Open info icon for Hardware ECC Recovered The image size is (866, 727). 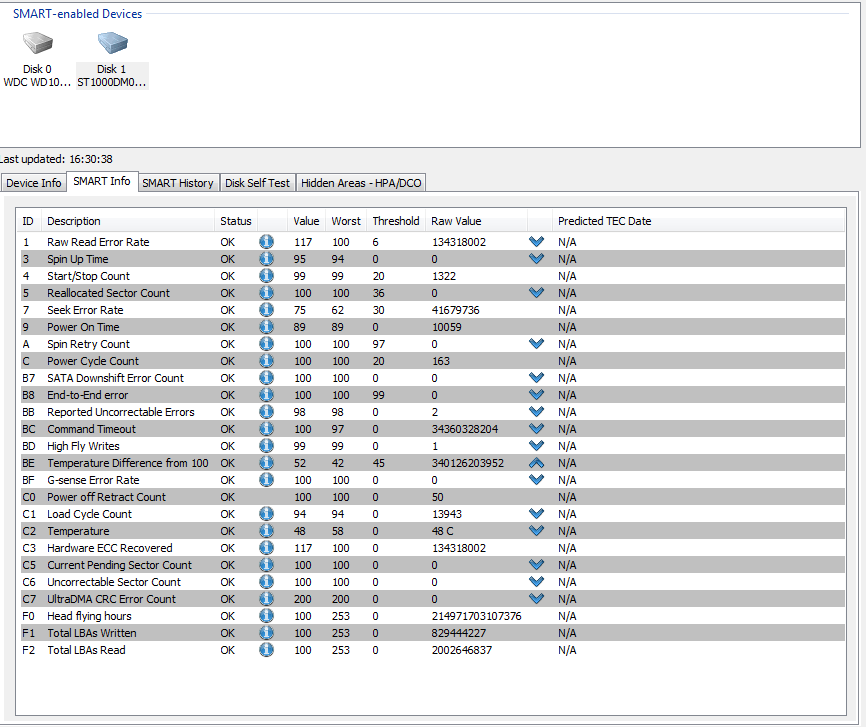click(x=266, y=548)
